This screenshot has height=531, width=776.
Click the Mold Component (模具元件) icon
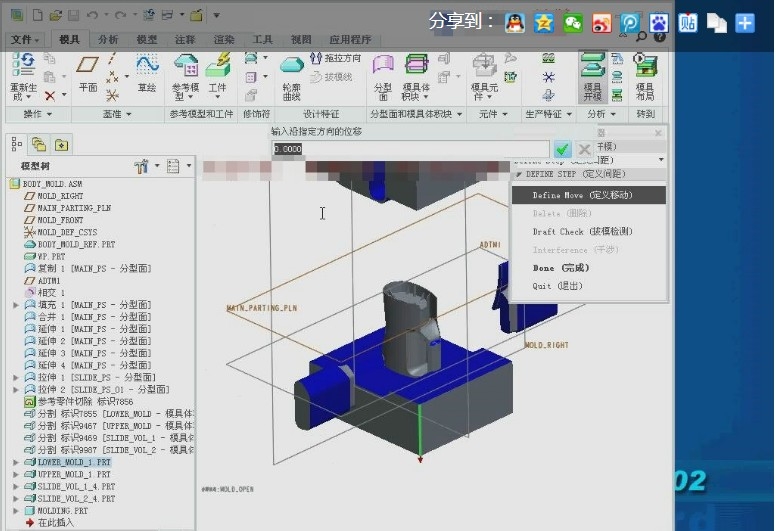click(485, 66)
